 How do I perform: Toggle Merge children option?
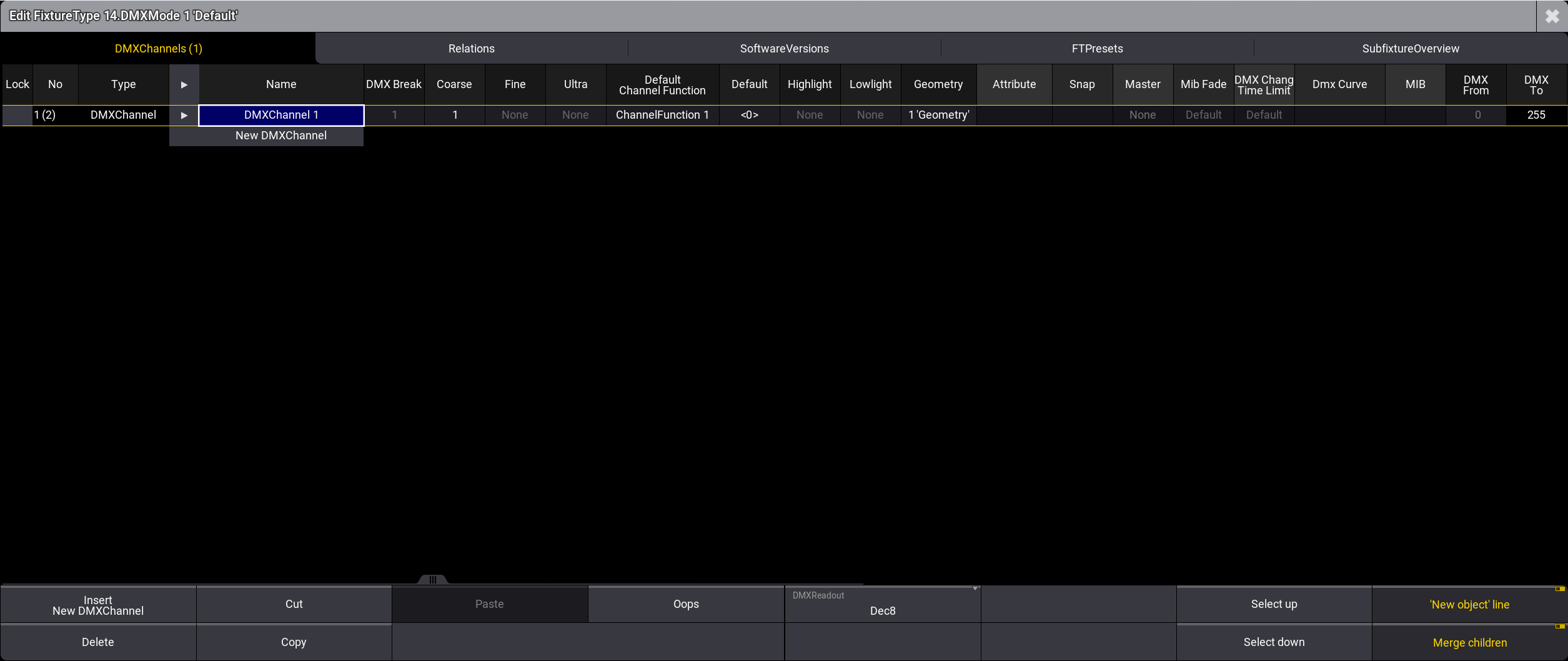point(1469,642)
